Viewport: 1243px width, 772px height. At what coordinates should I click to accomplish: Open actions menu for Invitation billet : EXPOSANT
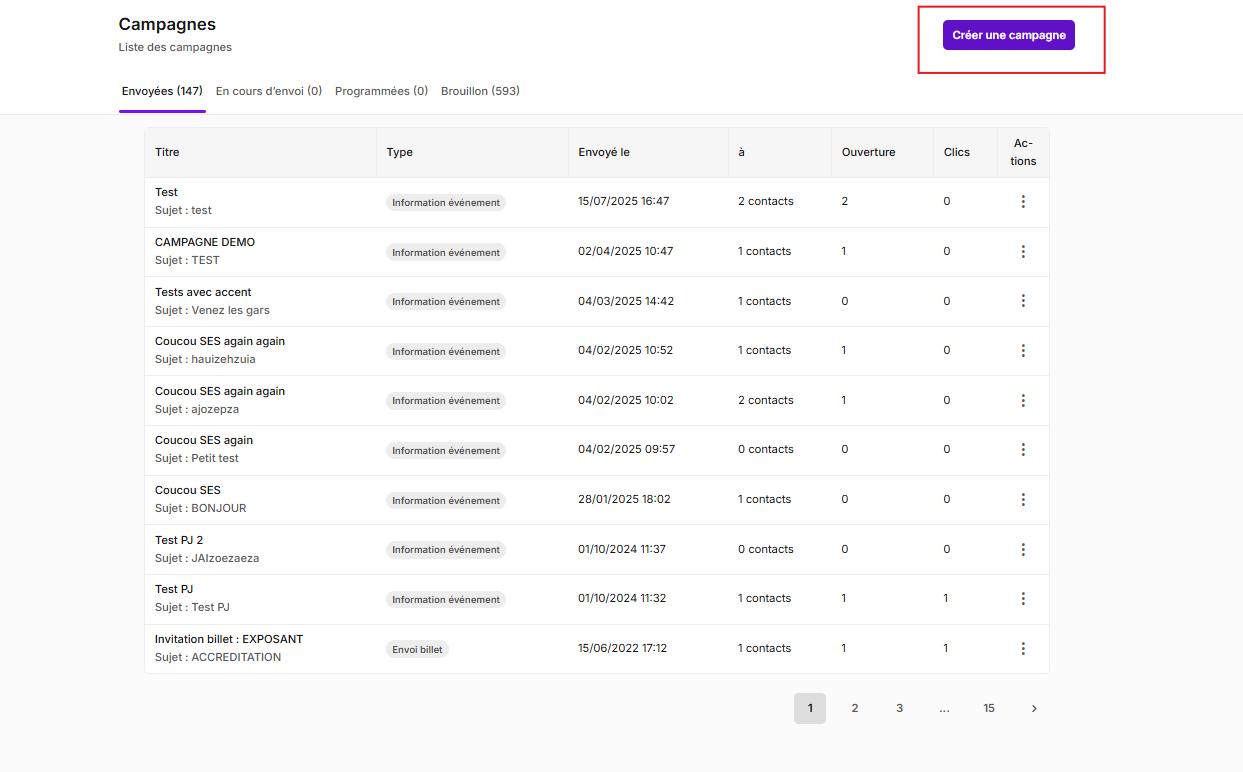pyautogui.click(x=1023, y=649)
